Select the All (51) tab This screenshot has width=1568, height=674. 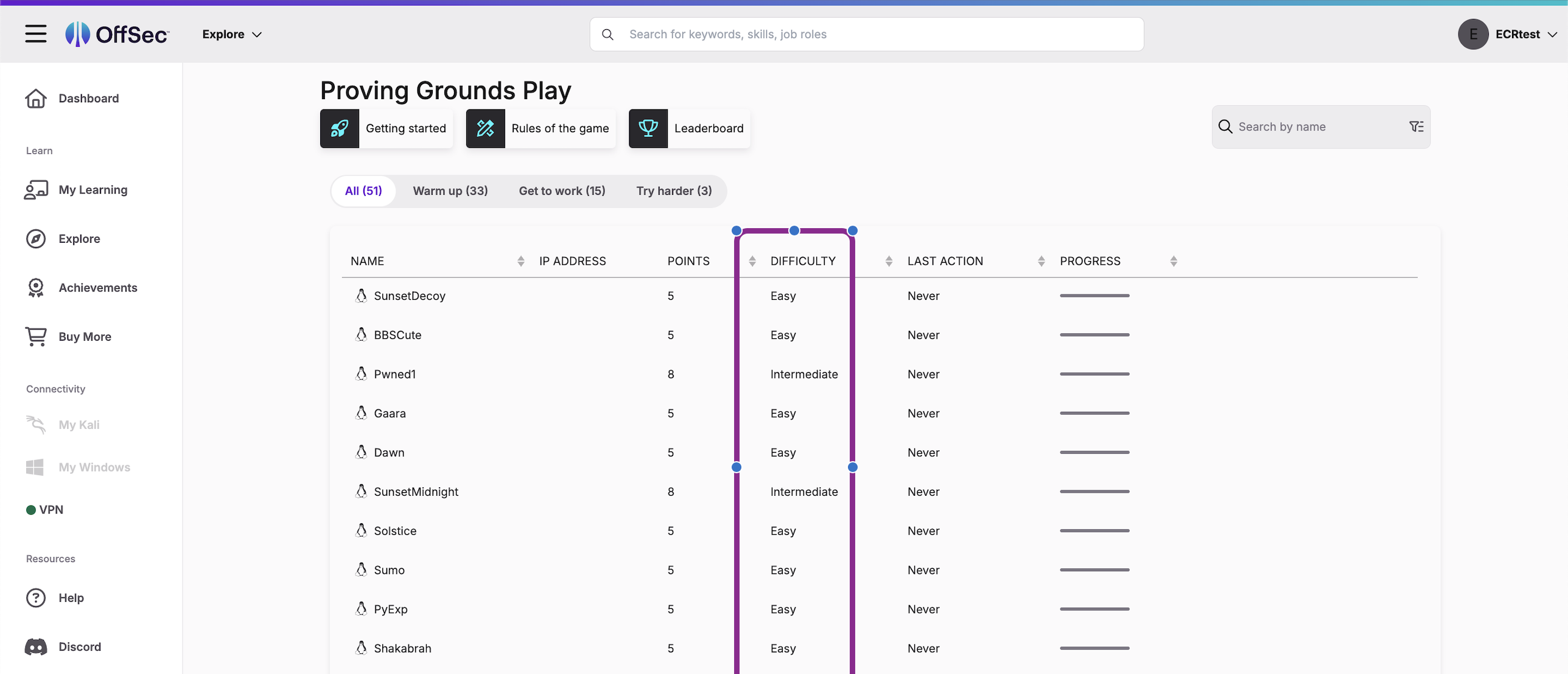click(363, 191)
